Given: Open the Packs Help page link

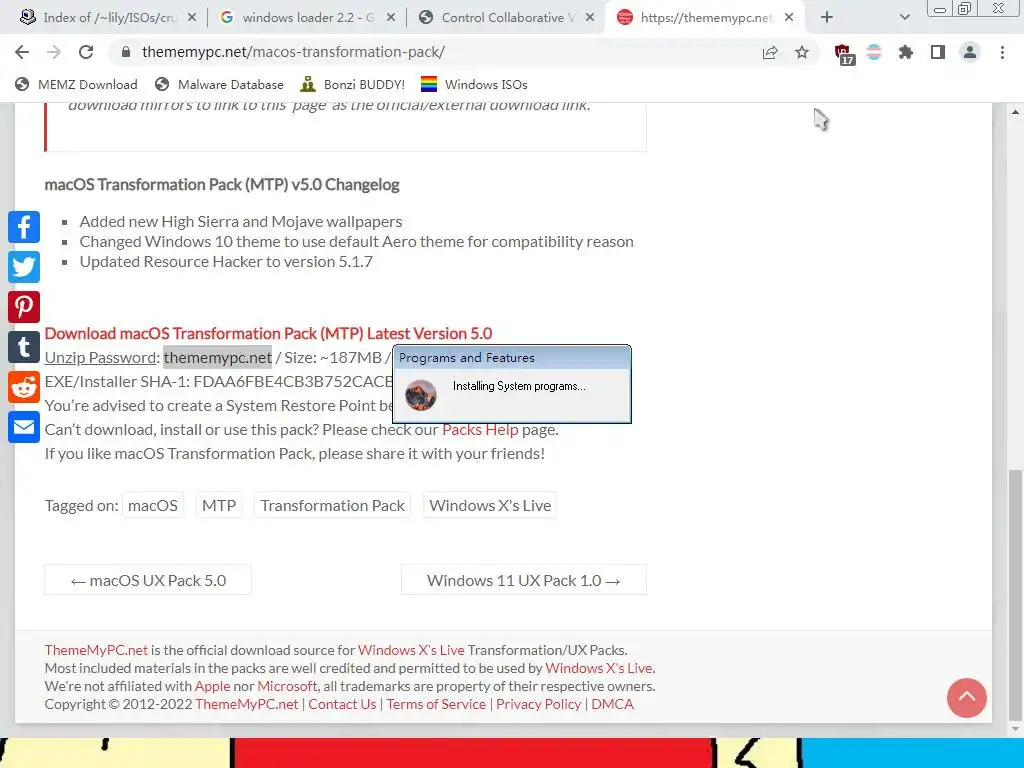Looking at the screenshot, I should click(480, 430).
